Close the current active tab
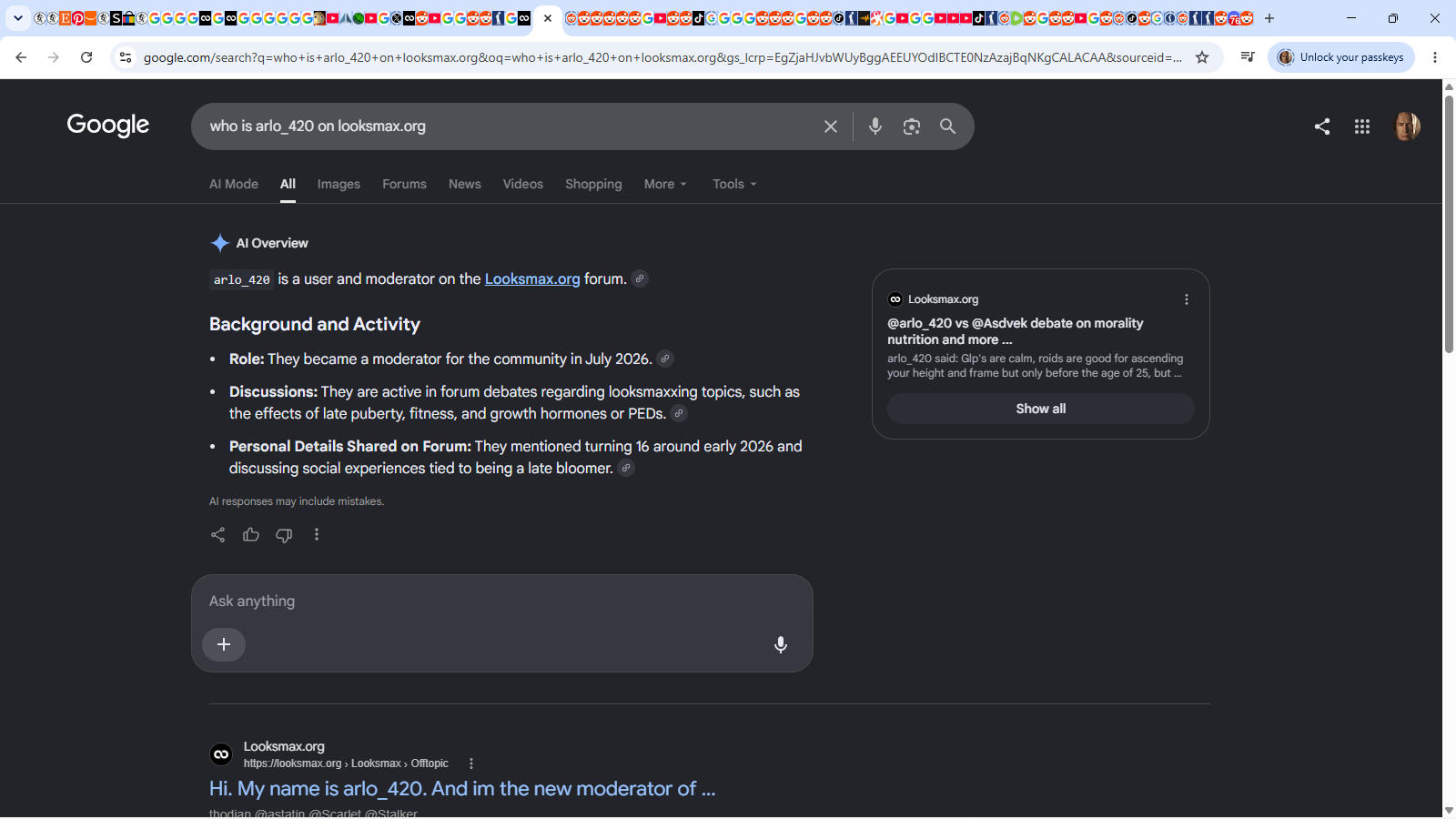Image resolution: width=1456 pixels, height=819 pixels. (548, 18)
